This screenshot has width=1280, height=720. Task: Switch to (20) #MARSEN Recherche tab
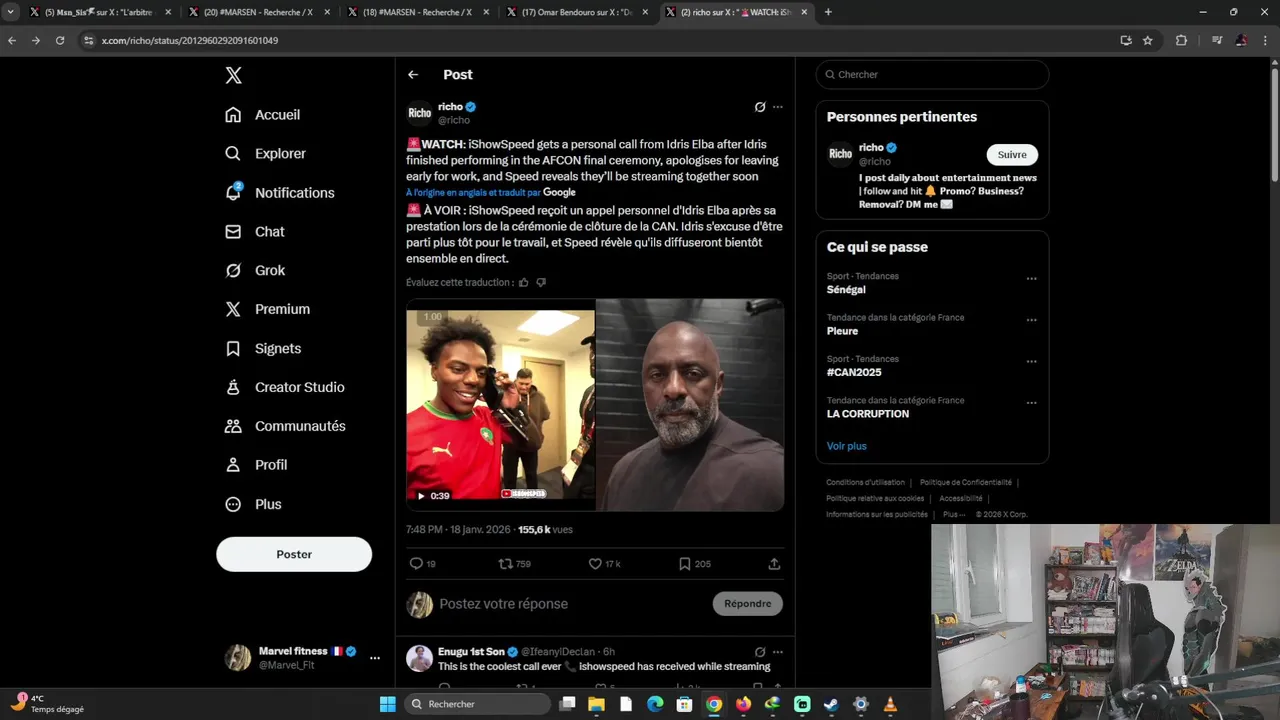(x=258, y=12)
